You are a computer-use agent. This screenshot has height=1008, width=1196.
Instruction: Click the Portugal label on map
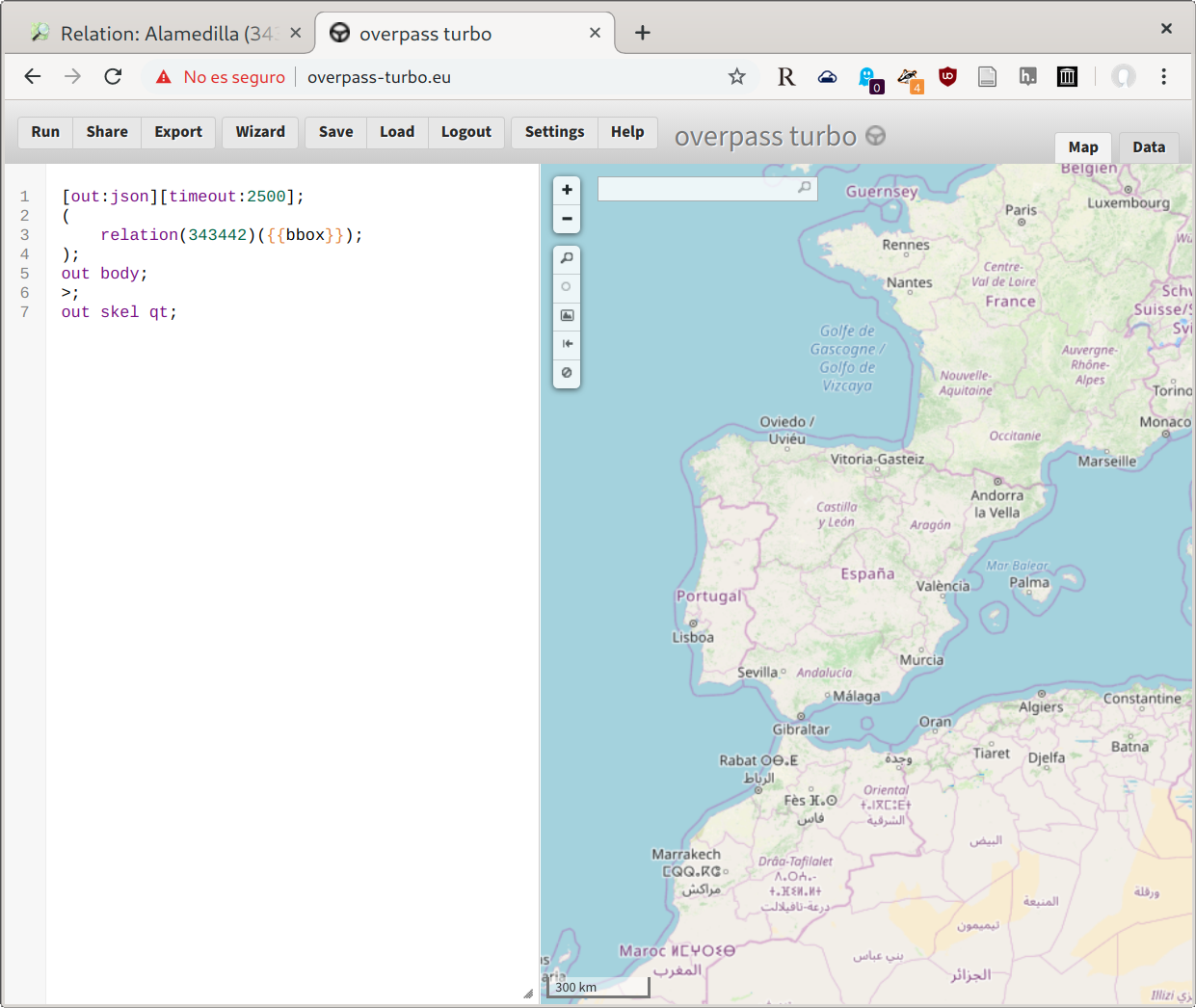pyautogui.click(x=708, y=597)
